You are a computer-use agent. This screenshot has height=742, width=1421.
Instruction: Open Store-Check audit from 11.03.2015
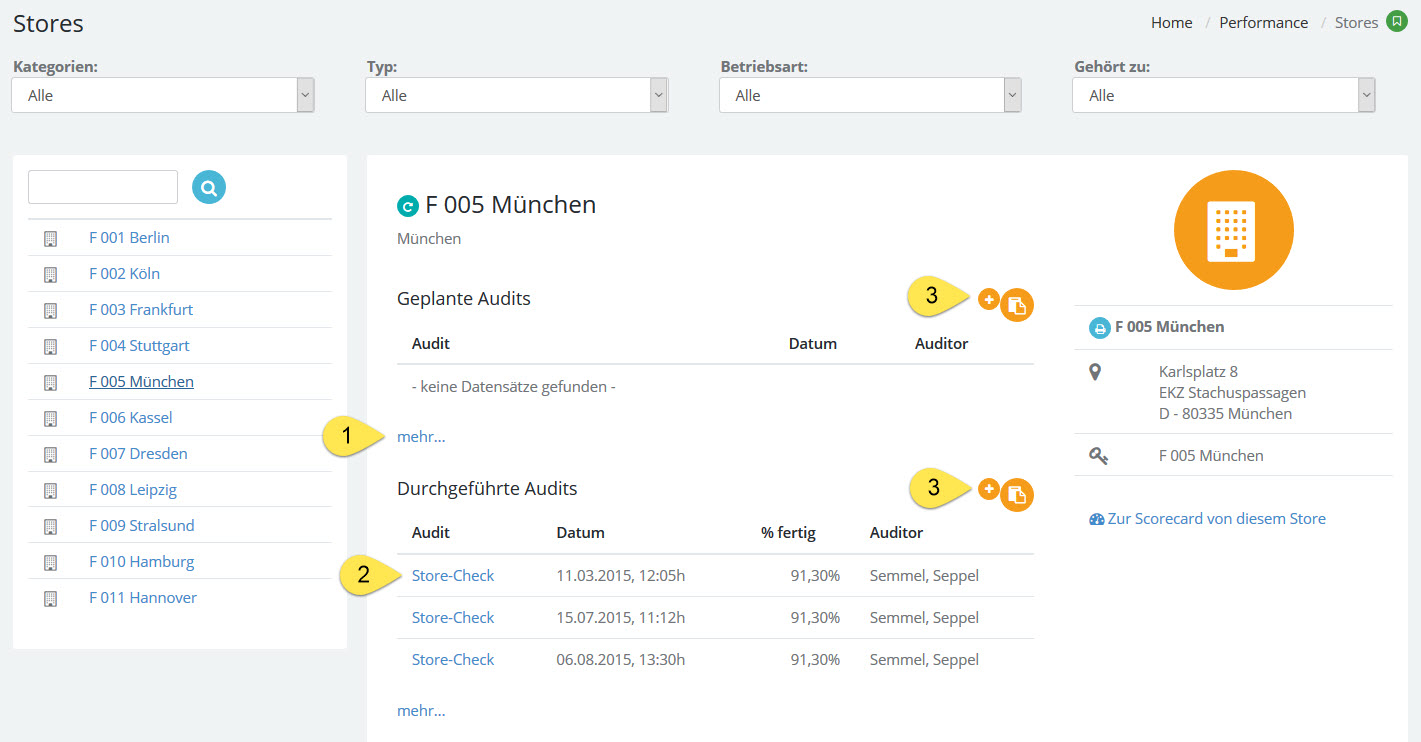[x=453, y=576]
